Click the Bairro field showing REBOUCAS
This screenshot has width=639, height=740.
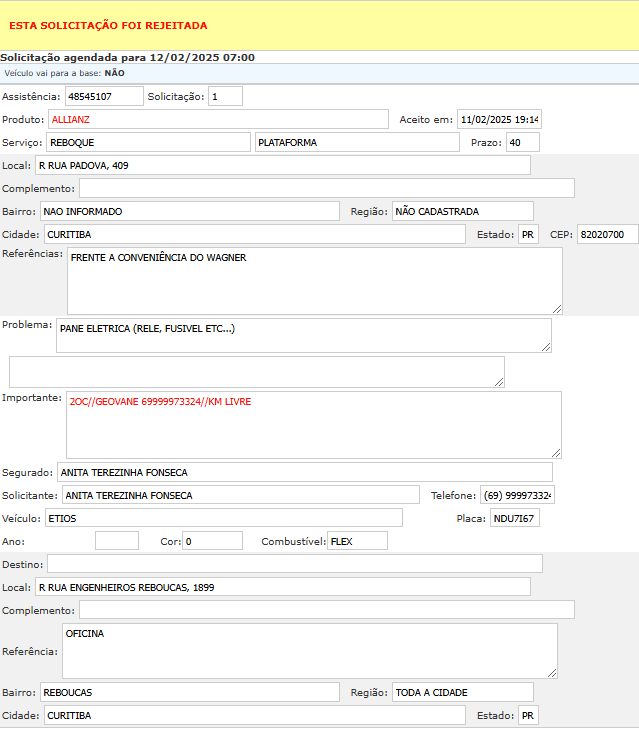[x=189, y=692]
